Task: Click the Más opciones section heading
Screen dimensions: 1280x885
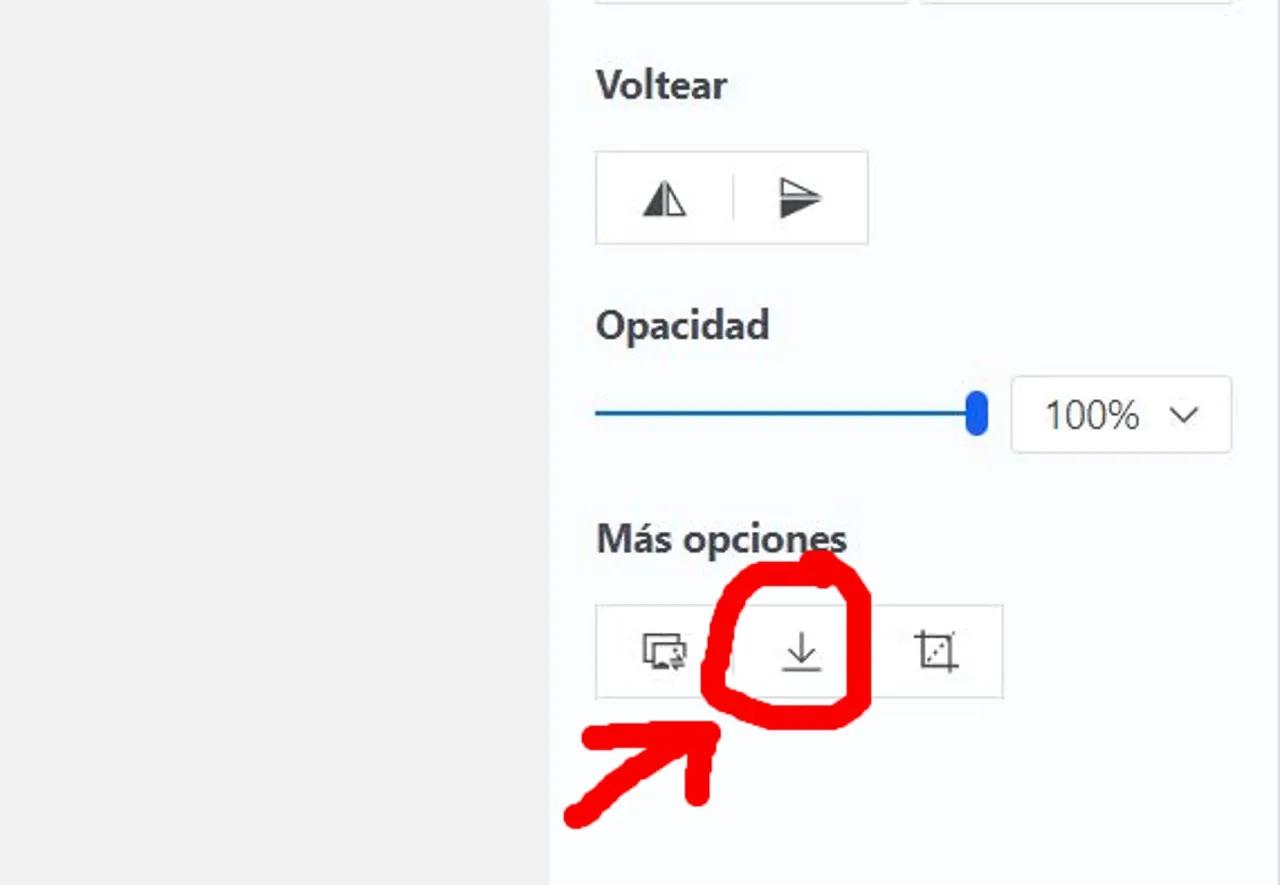Action: [x=722, y=539]
